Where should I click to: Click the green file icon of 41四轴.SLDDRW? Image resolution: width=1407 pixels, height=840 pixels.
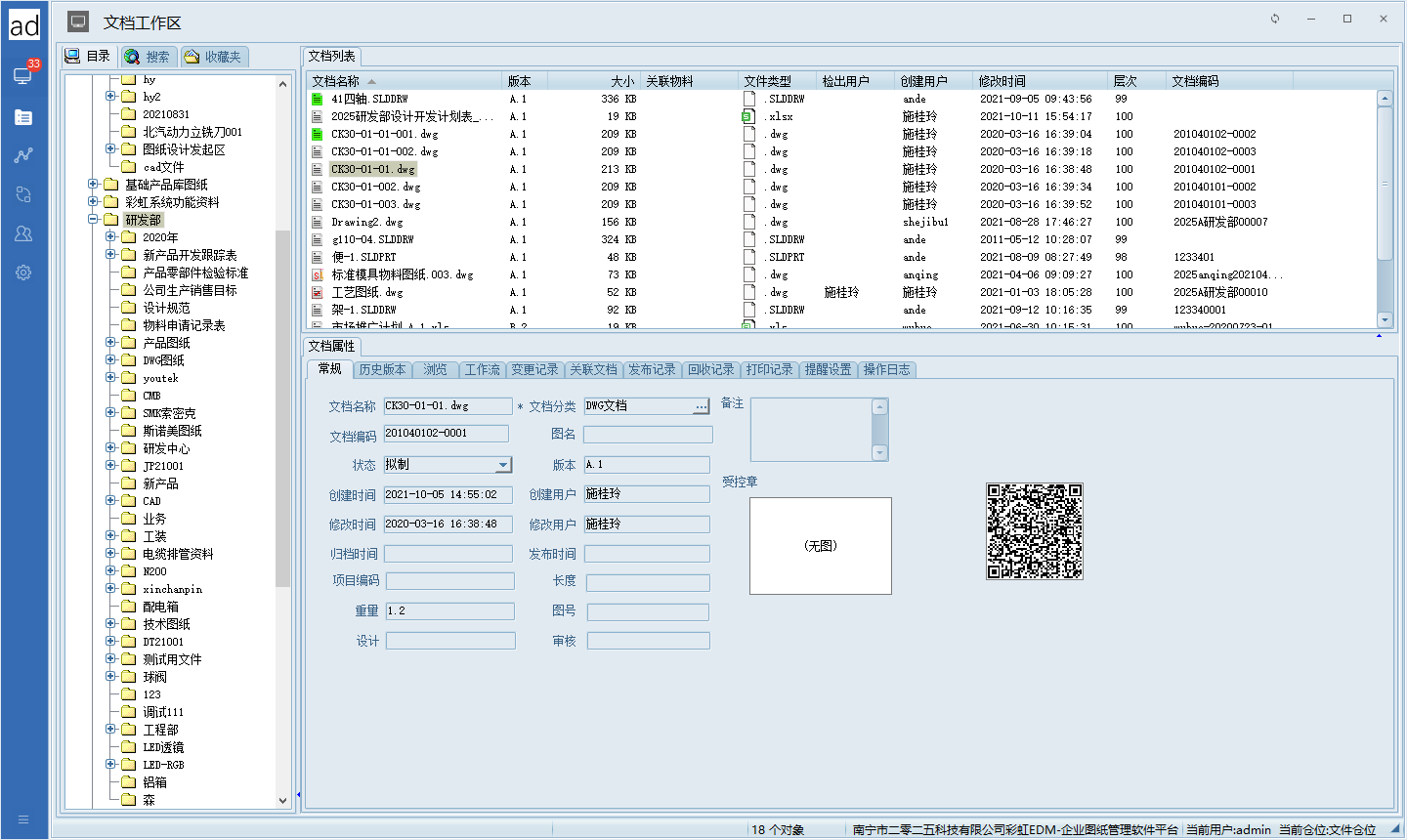(x=317, y=99)
